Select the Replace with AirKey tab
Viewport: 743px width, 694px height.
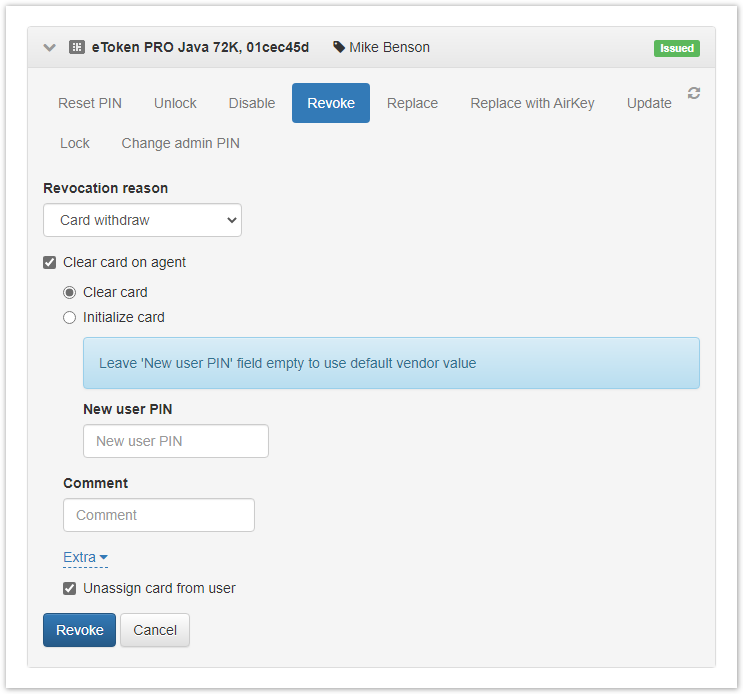pyautogui.click(x=532, y=103)
